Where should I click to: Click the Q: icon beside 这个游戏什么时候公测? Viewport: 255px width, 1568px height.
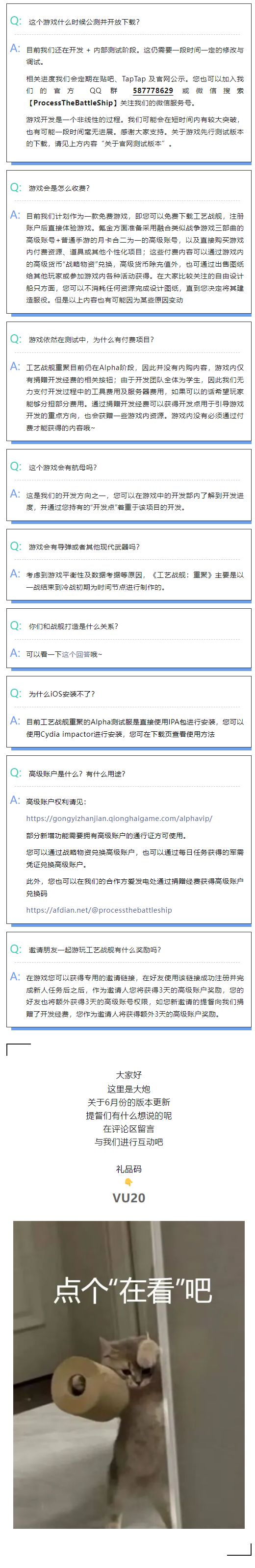[16, 21]
